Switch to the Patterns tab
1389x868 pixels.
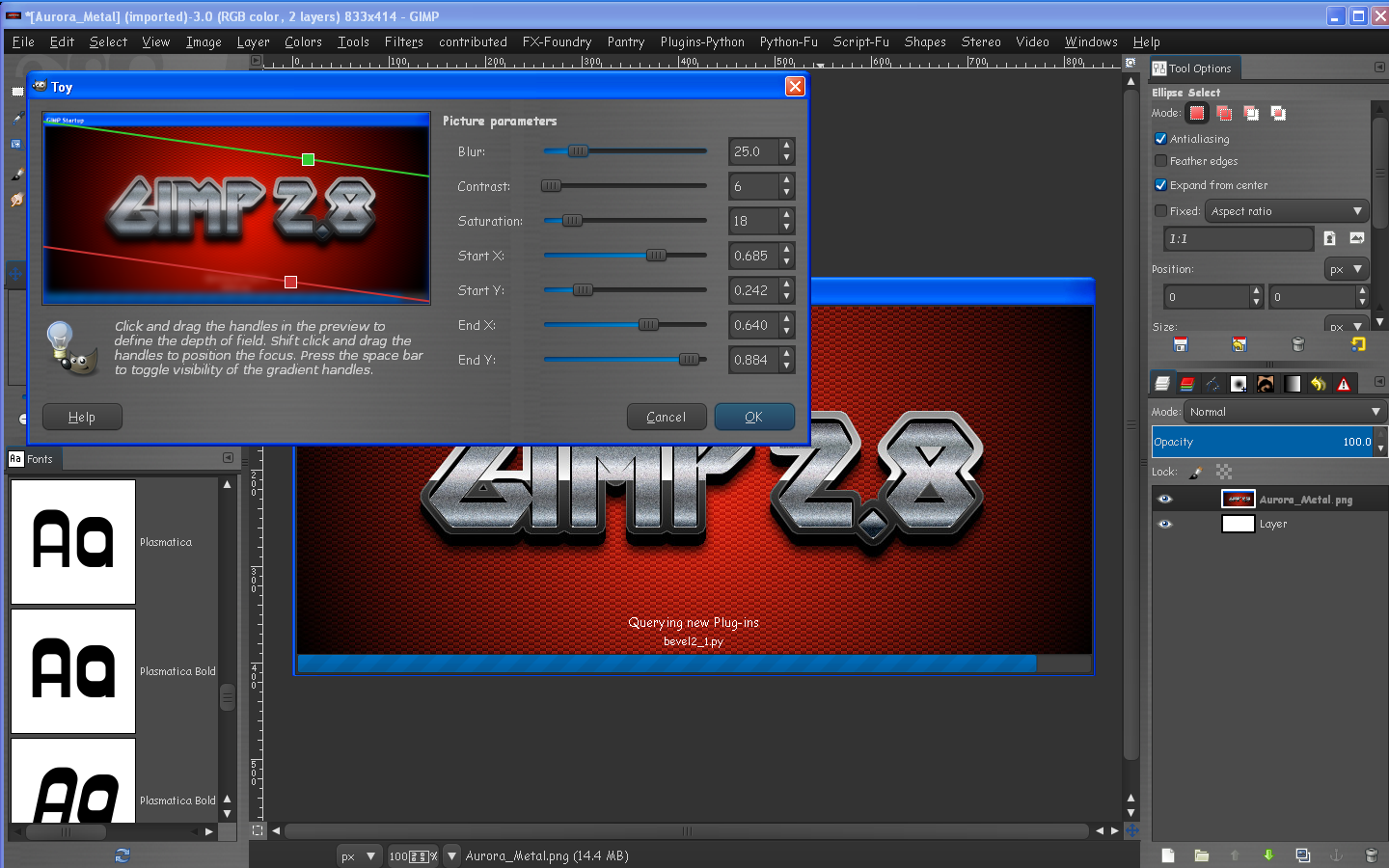tap(1266, 384)
